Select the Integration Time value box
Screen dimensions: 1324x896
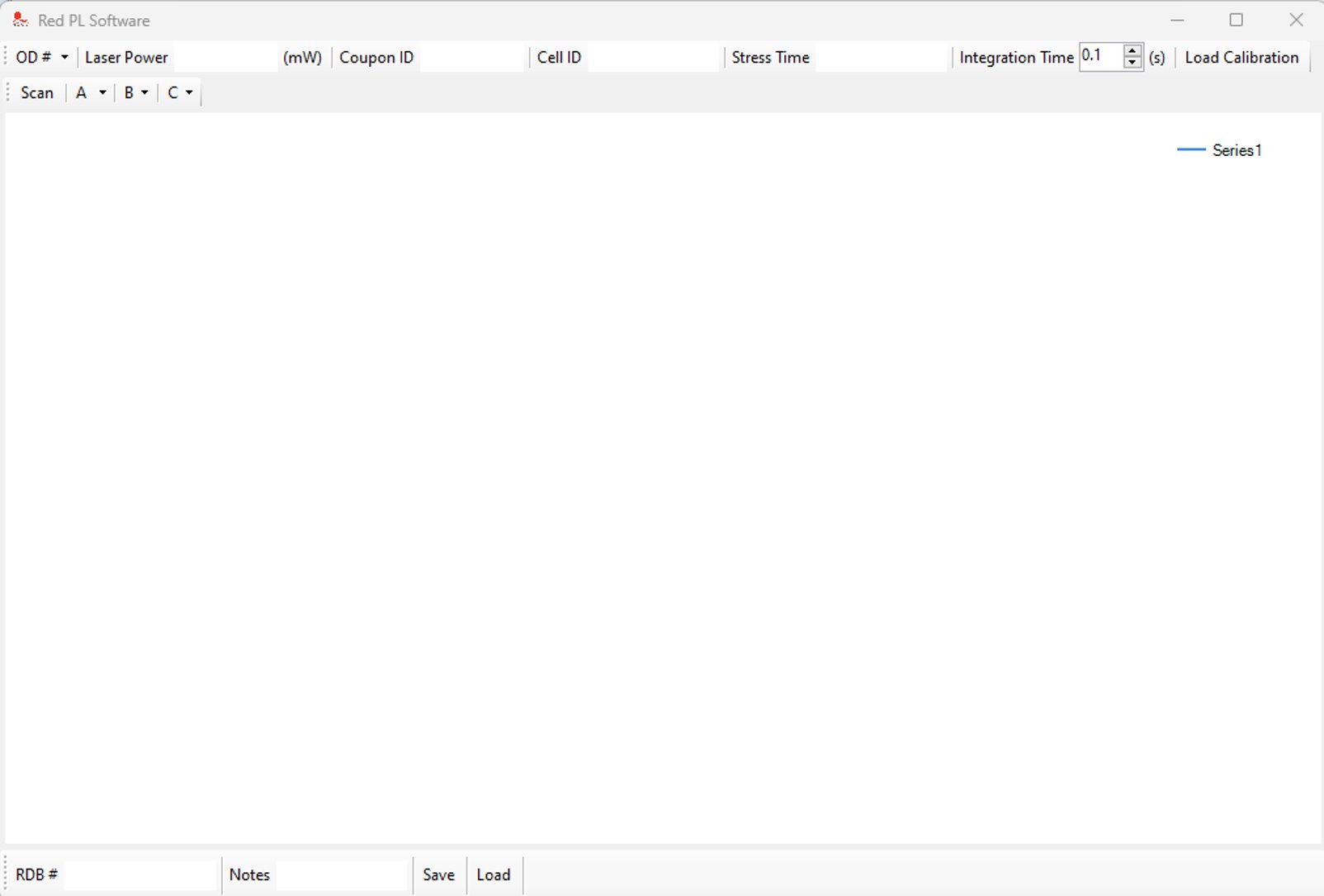[x=1100, y=57]
